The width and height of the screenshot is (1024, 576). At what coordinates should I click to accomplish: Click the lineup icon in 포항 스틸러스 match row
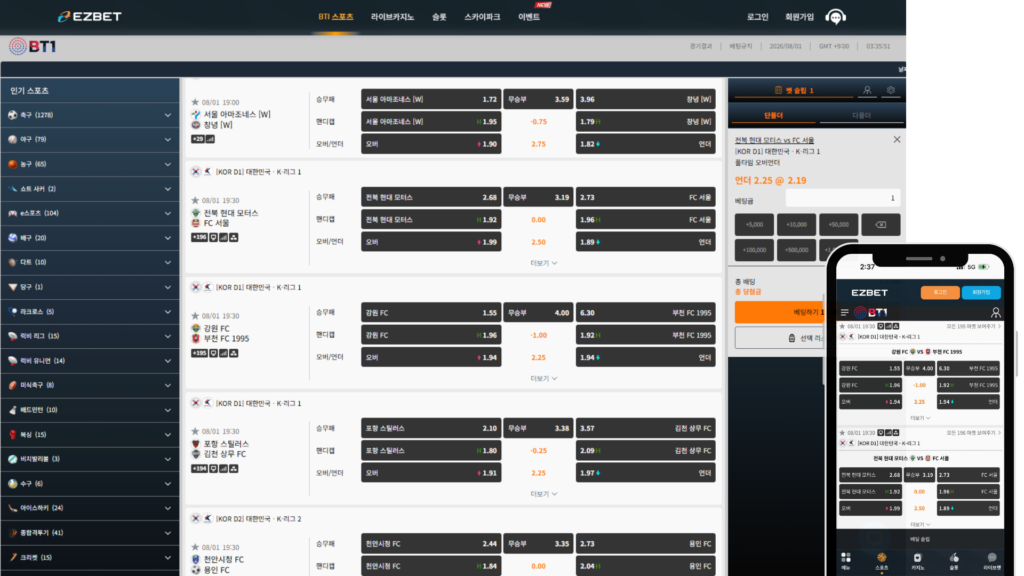(x=234, y=468)
